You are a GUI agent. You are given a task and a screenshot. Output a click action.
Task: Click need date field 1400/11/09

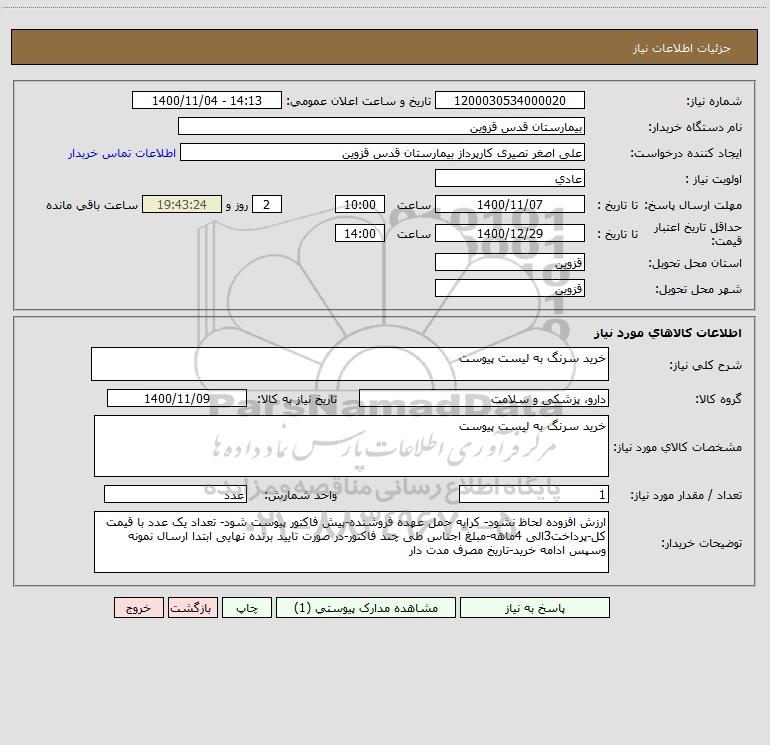(x=177, y=398)
